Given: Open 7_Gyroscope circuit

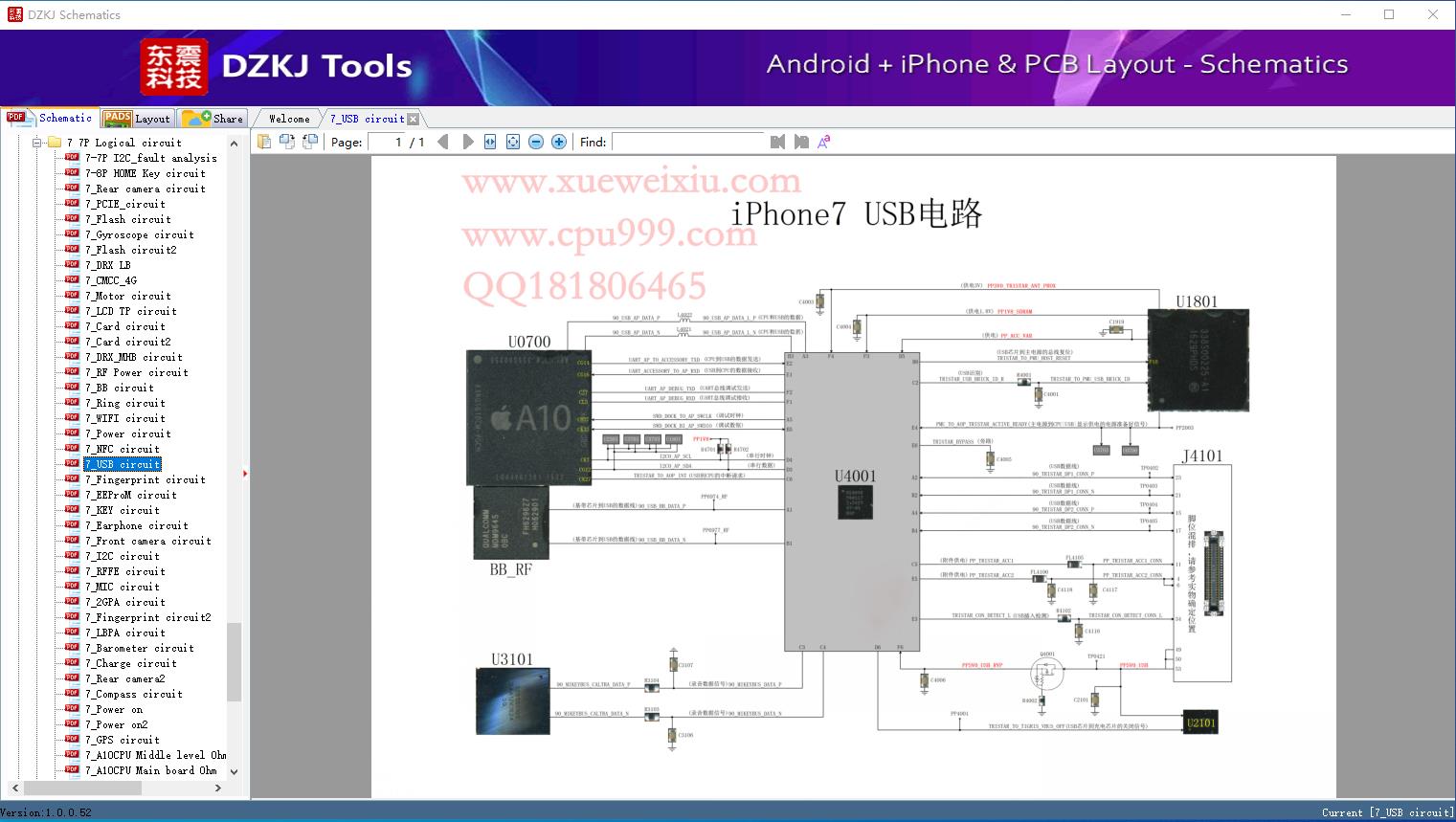Looking at the screenshot, I should tap(140, 234).
